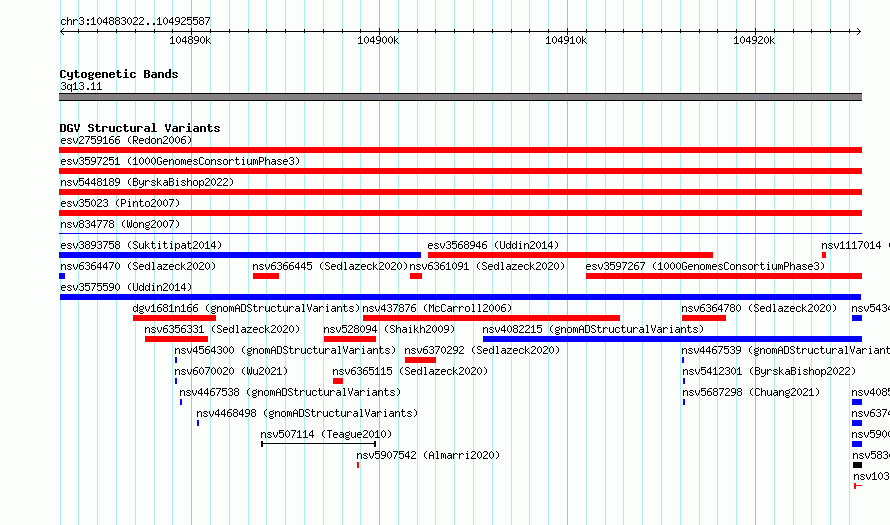Click the esv3568946 (Uddin2014) label

coord(493,245)
